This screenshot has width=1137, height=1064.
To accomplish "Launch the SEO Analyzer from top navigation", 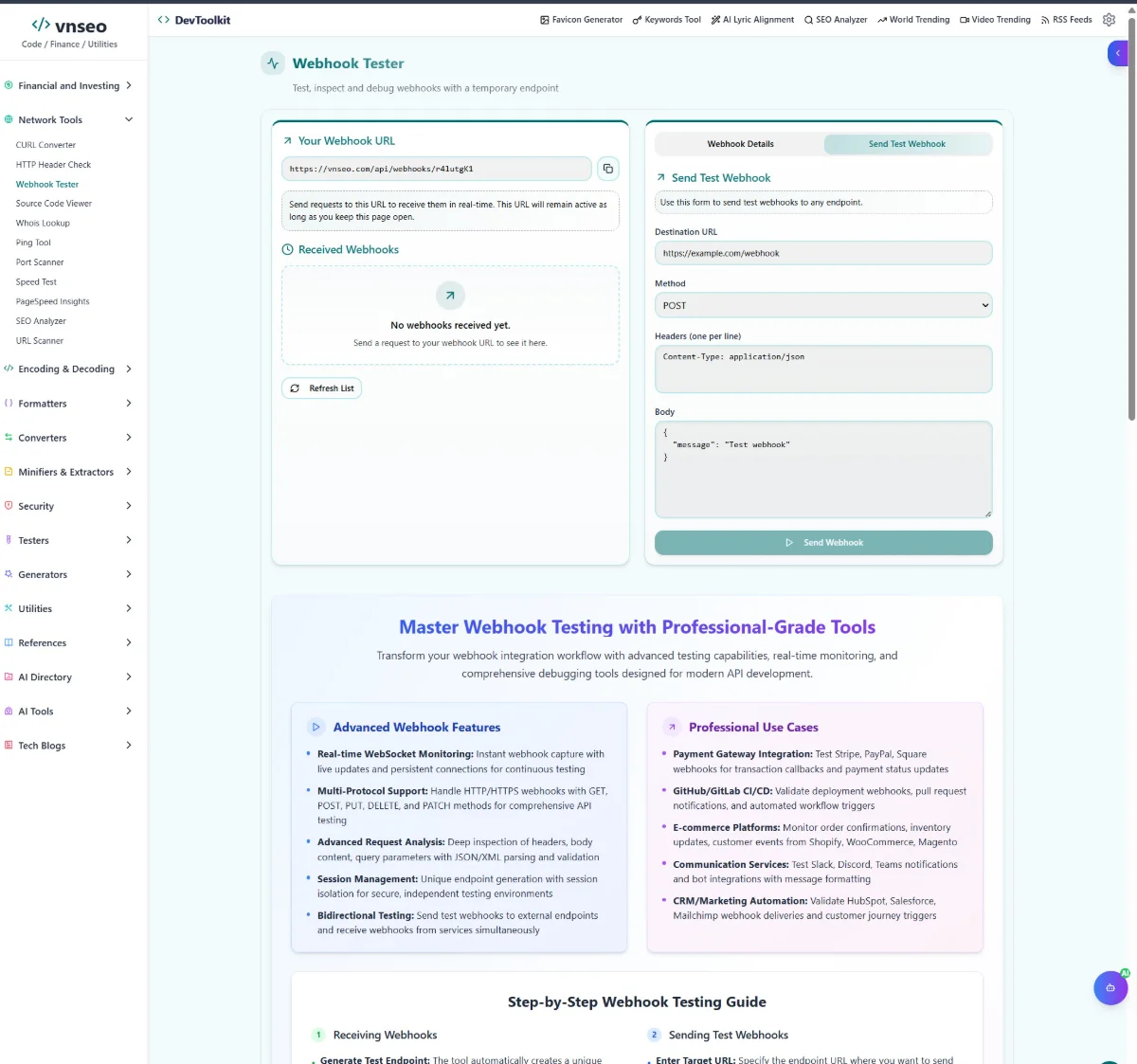I will pos(836,19).
